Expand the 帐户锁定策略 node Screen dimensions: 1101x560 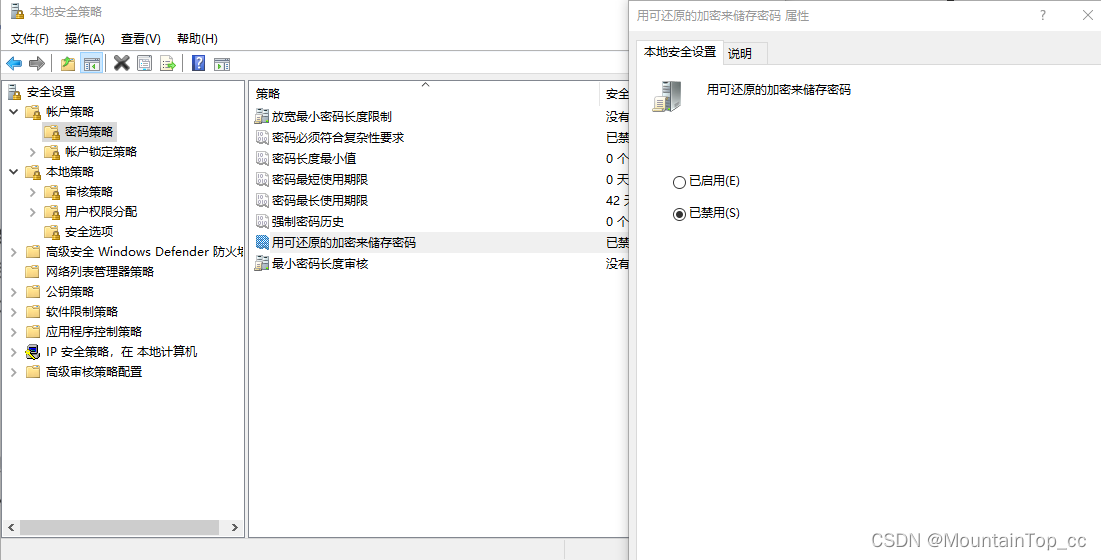coord(33,152)
